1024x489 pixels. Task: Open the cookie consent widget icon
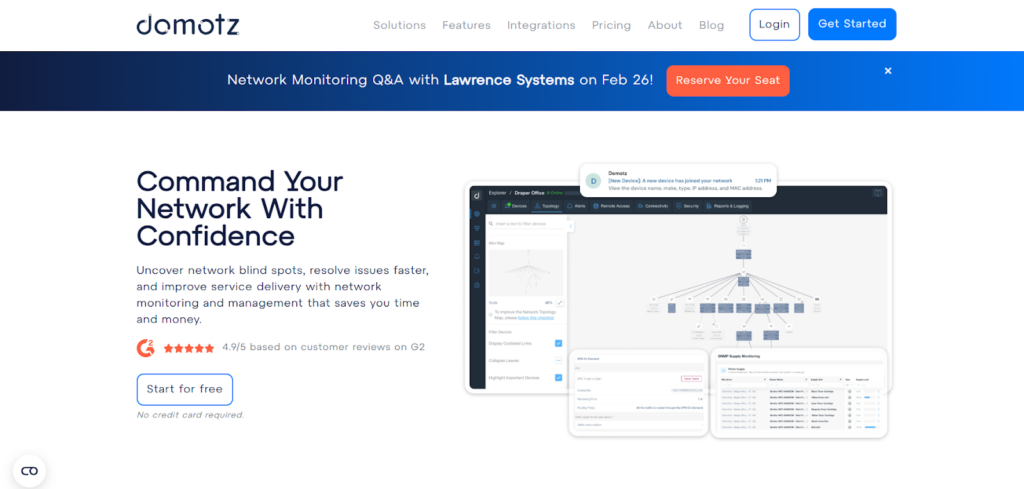[x=29, y=471]
